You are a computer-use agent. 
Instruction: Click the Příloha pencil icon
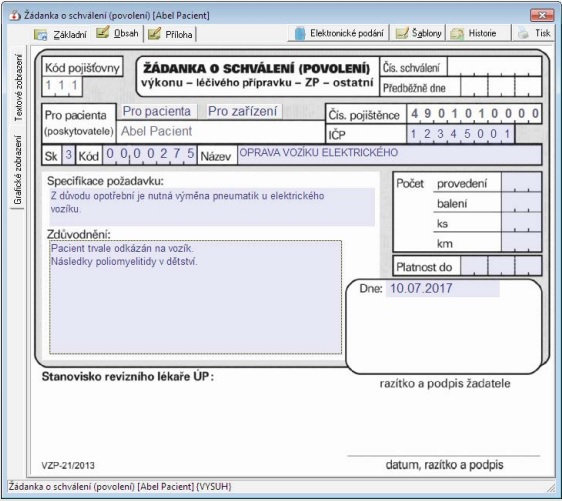pos(154,34)
